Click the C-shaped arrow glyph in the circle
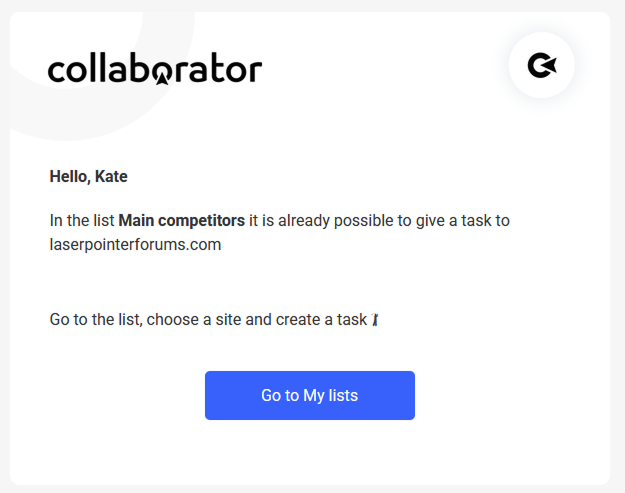 [542, 65]
